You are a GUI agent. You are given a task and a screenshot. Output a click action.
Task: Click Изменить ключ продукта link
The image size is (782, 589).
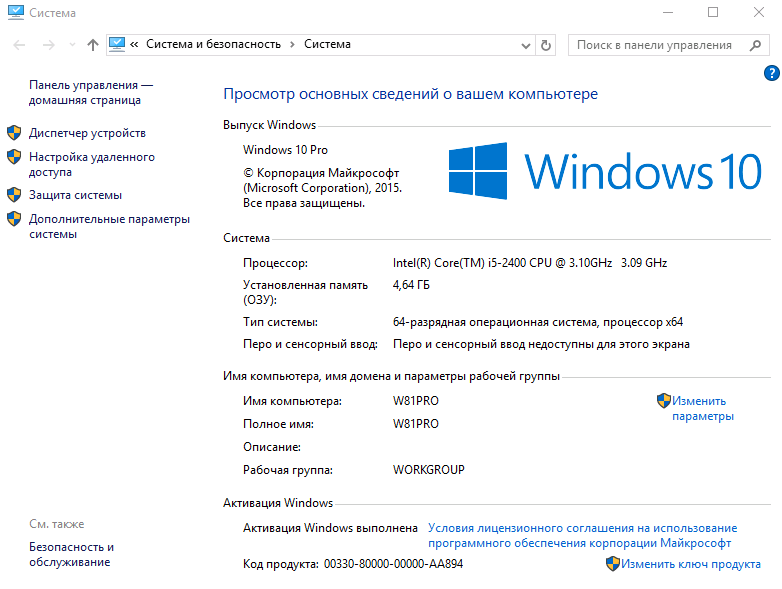(691, 564)
